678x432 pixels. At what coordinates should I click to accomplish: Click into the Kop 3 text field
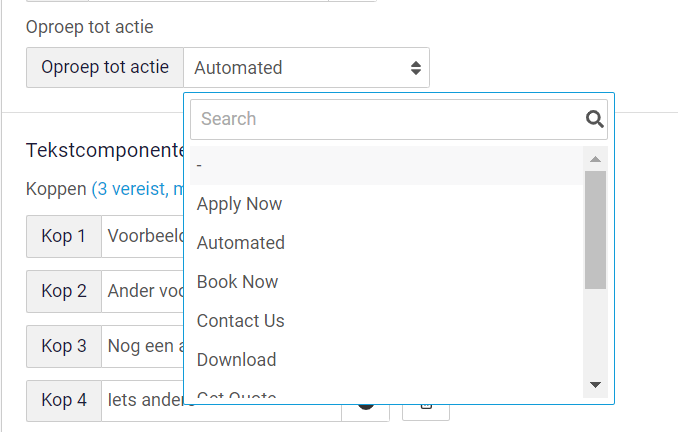pos(143,346)
